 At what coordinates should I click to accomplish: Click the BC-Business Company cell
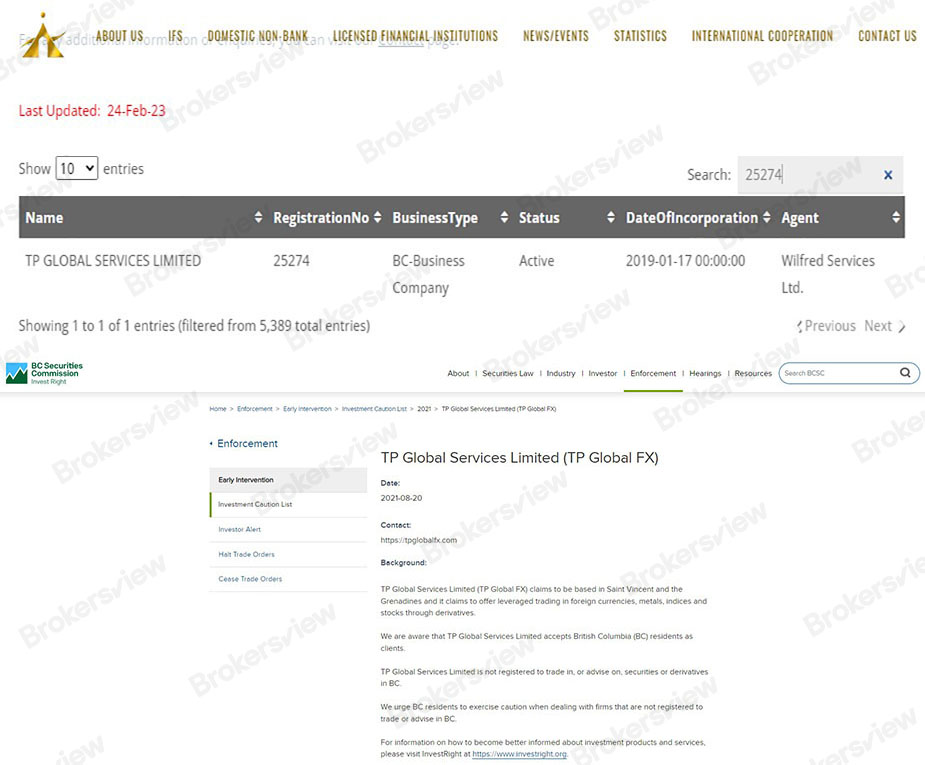(428, 274)
